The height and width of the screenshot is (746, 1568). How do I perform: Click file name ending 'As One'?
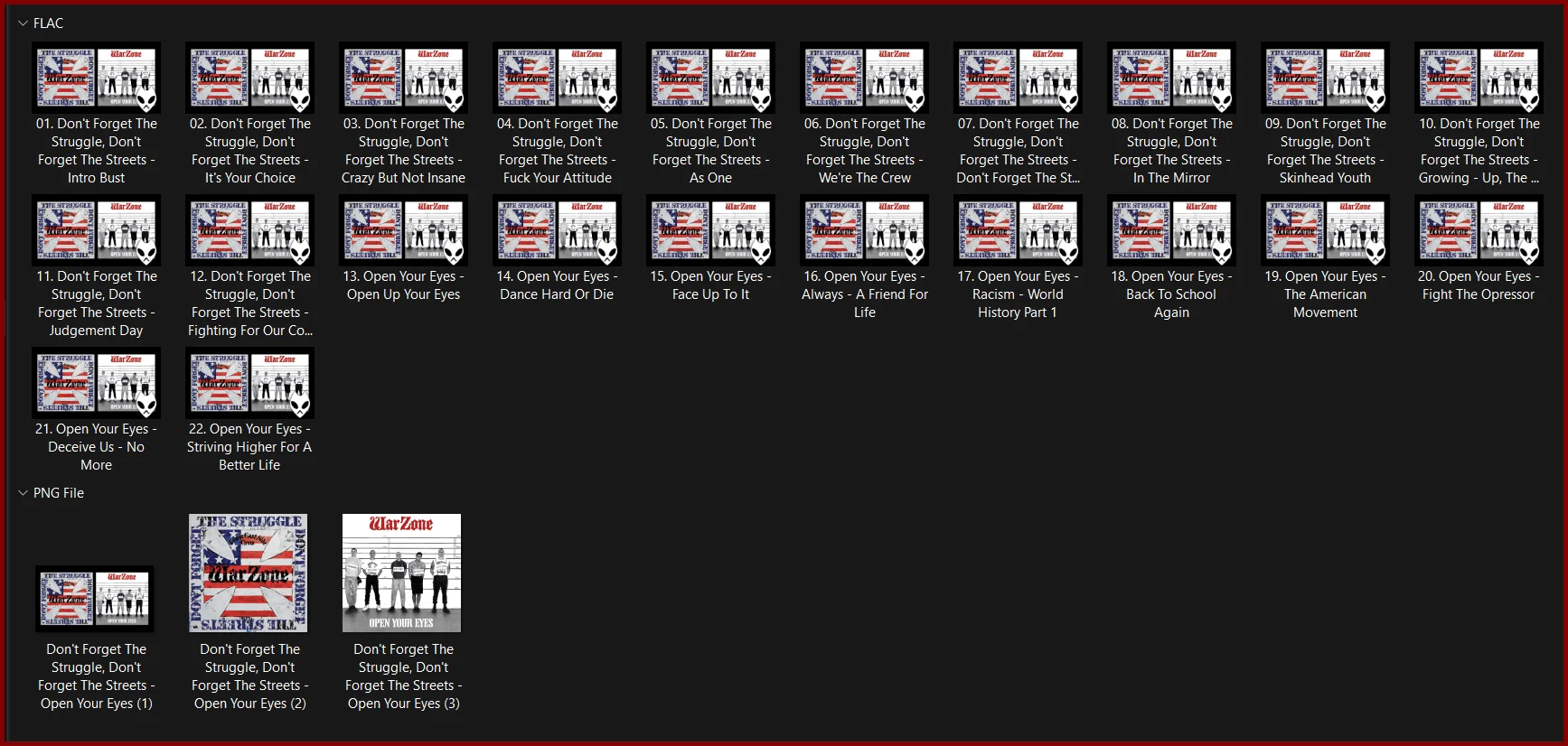[711, 151]
